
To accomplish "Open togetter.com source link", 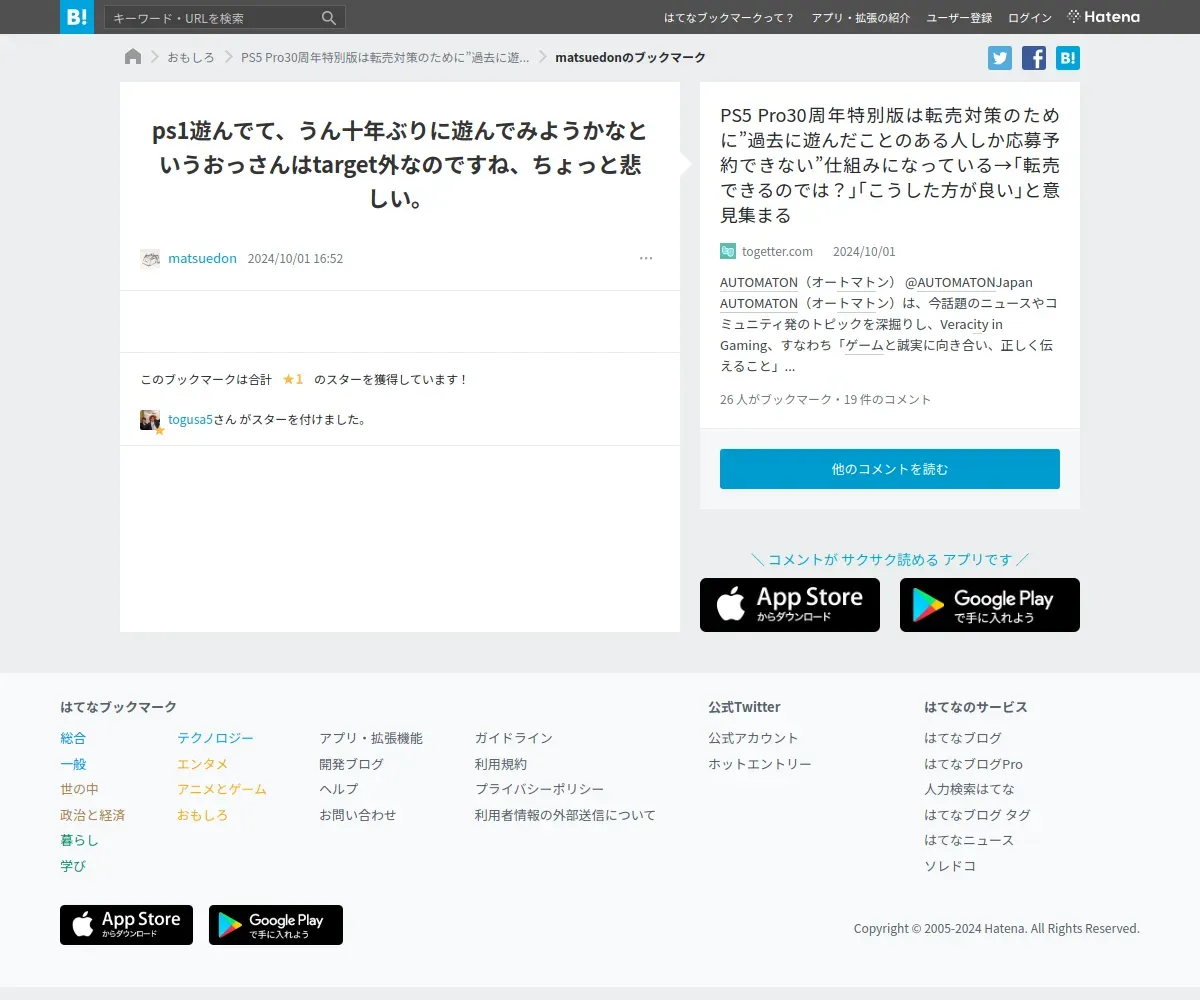I will (x=777, y=252).
